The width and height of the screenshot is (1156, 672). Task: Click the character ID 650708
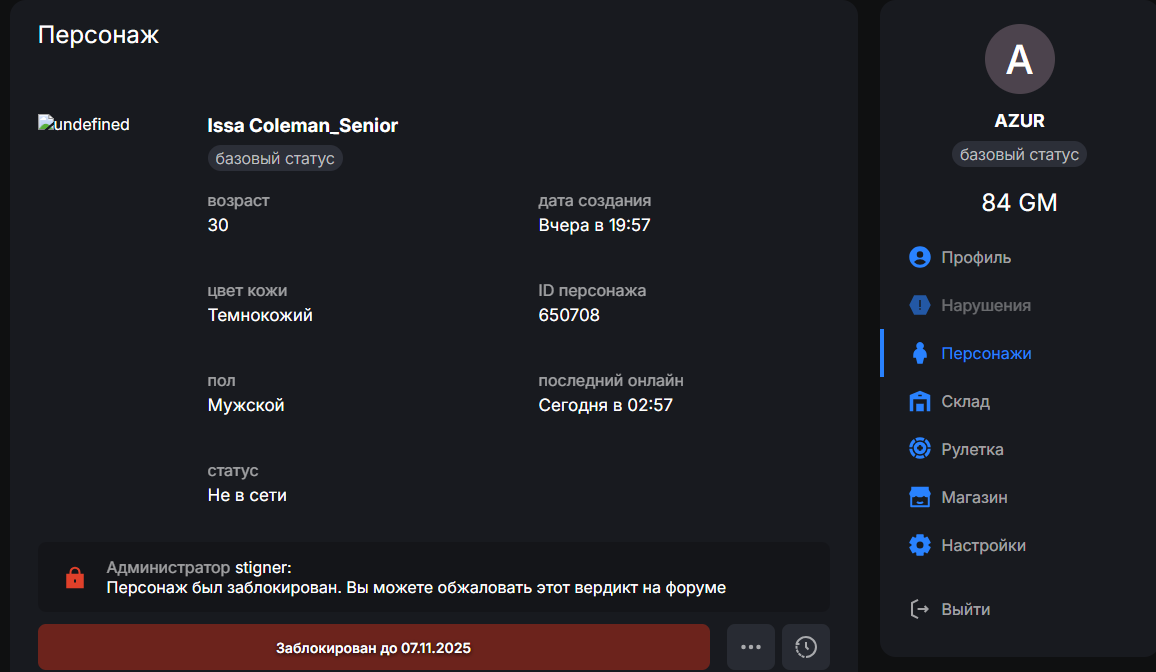[569, 315]
